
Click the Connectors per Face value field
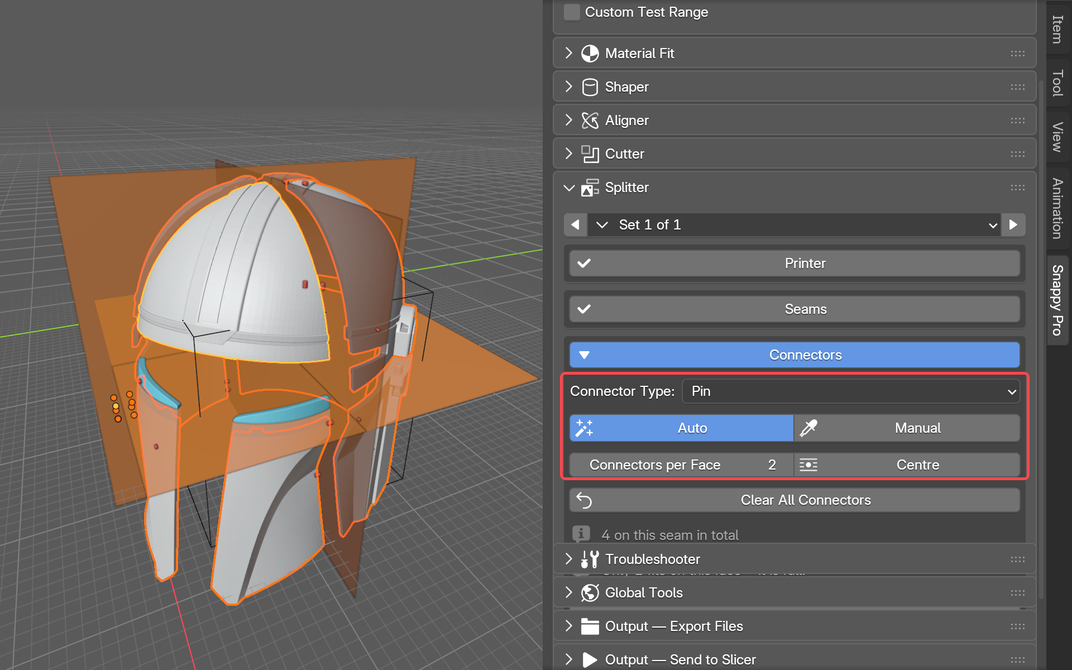(682, 465)
